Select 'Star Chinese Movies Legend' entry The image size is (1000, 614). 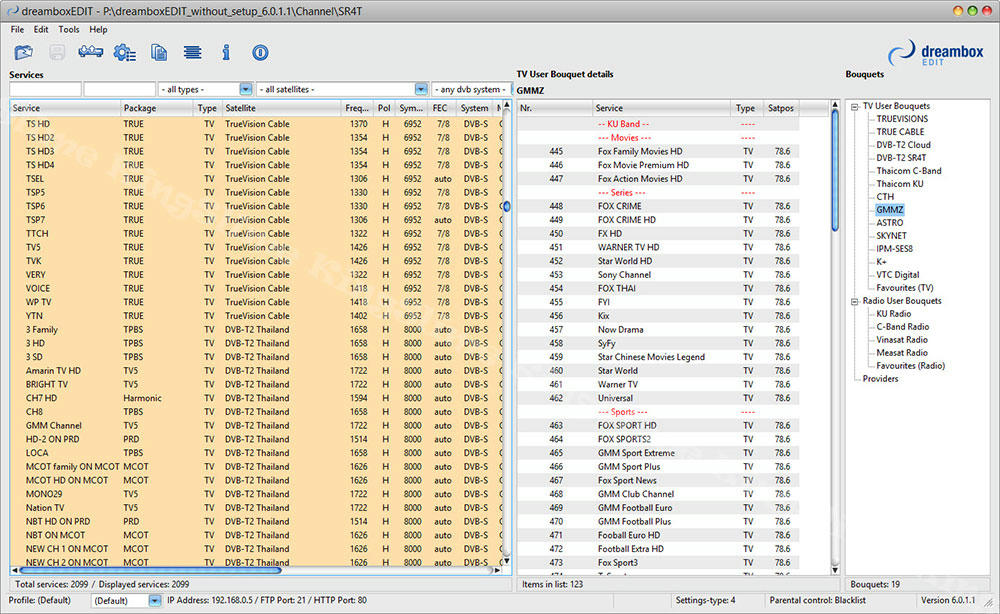point(658,357)
